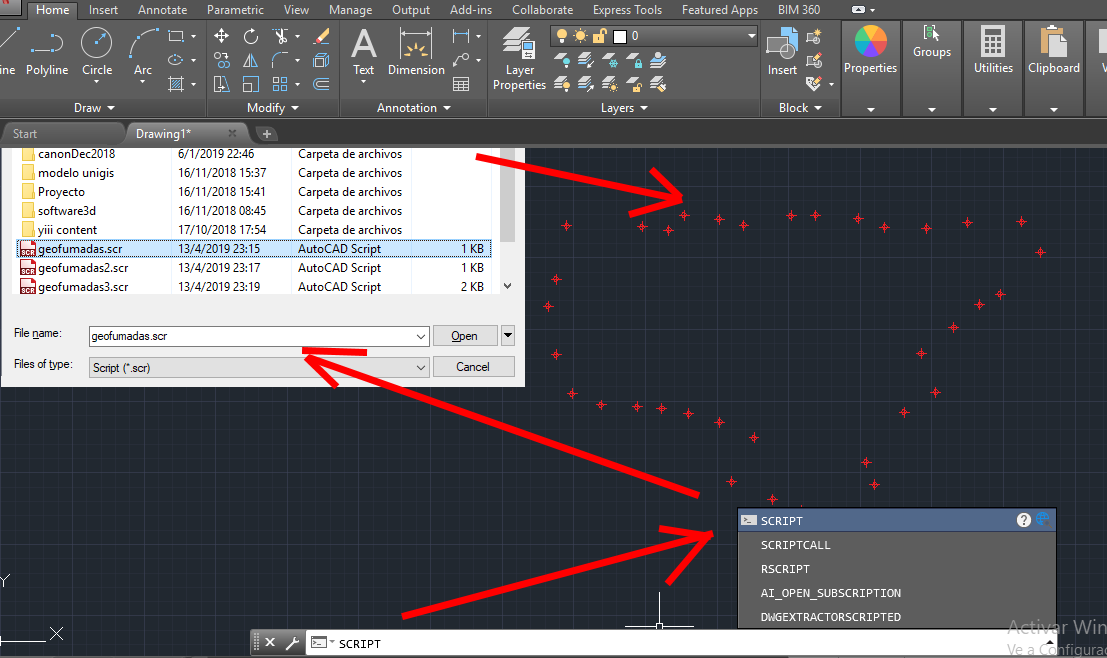This screenshot has width=1107, height=658.
Task: Insert a Table from Annotation panel
Action: click(x=461, y=85)
